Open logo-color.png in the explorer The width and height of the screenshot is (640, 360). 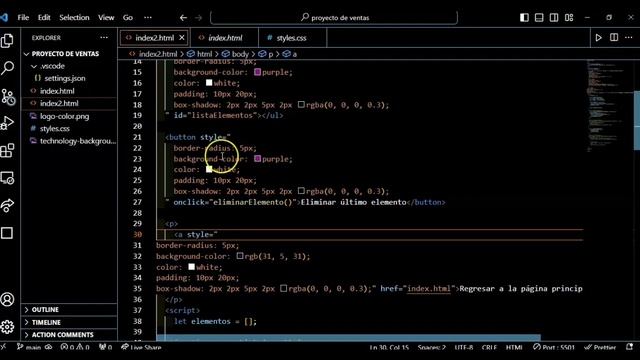click(x=64, y=116)
